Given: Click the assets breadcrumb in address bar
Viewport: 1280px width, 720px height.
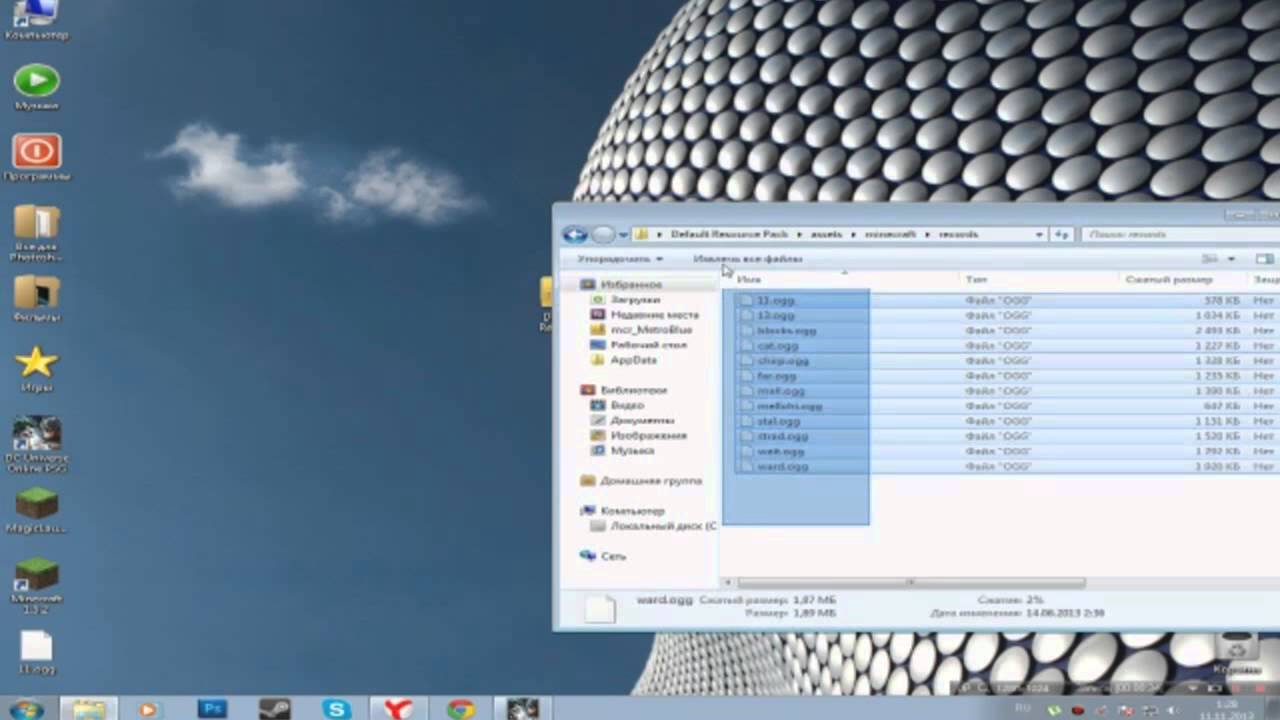Looking at the screenshot, I should coord(827,234).
